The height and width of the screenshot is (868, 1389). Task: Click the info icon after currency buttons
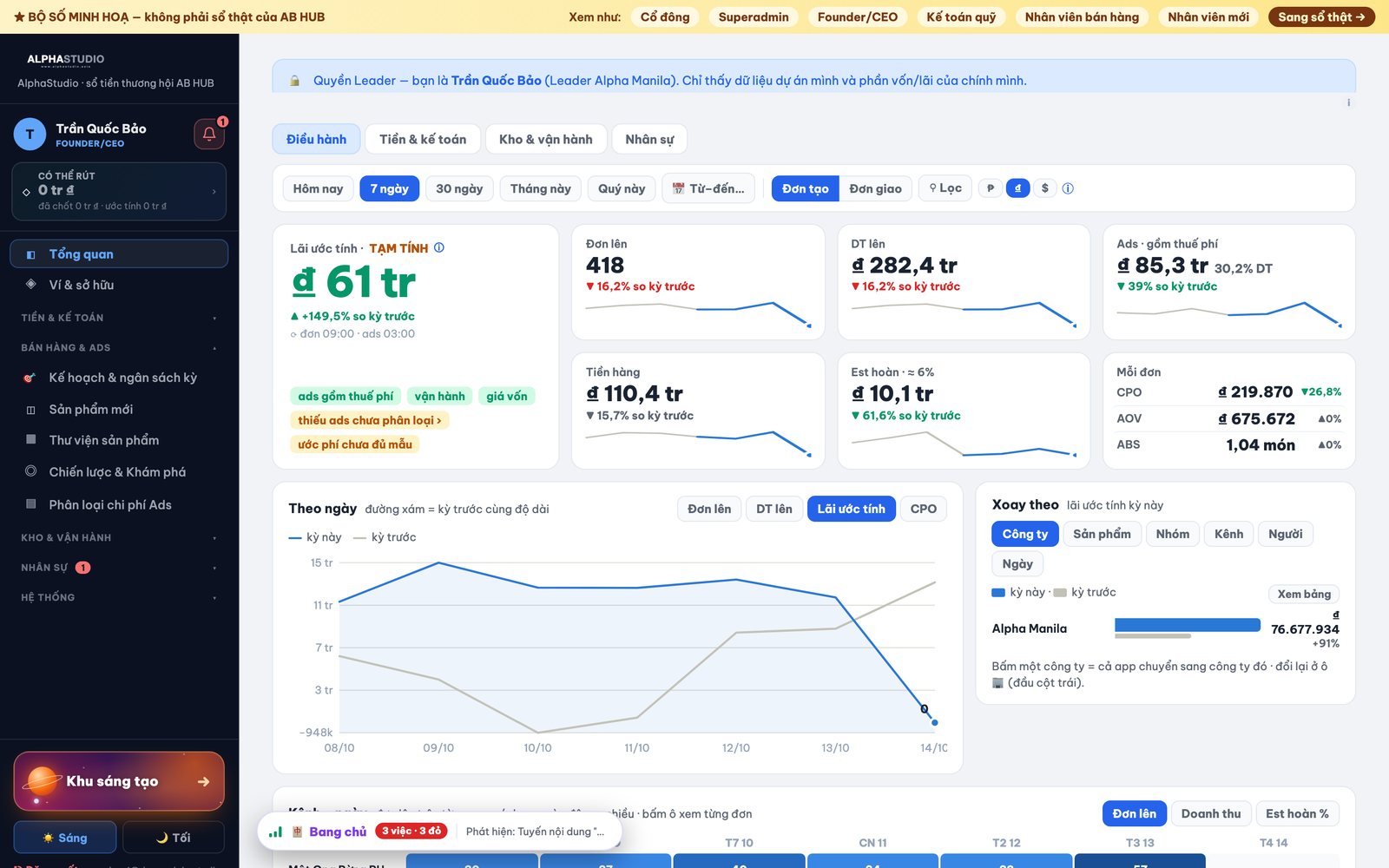(1068, 188)
